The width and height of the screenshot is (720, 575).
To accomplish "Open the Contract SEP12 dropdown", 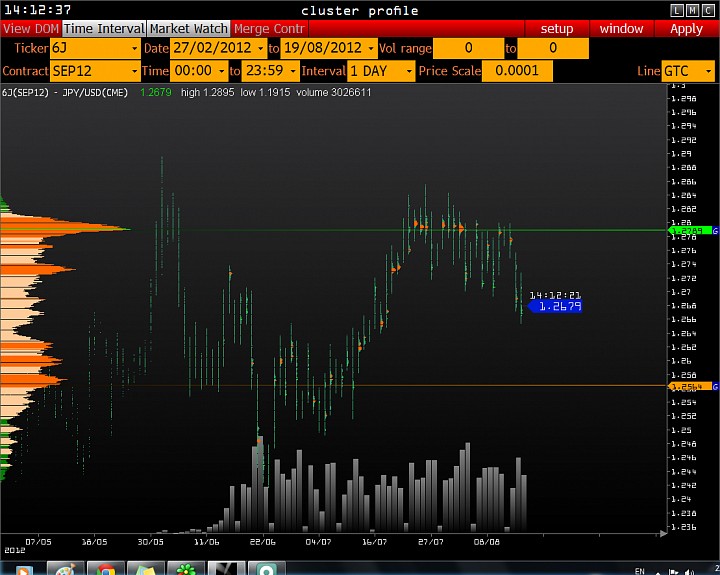I will click(134, 71).
